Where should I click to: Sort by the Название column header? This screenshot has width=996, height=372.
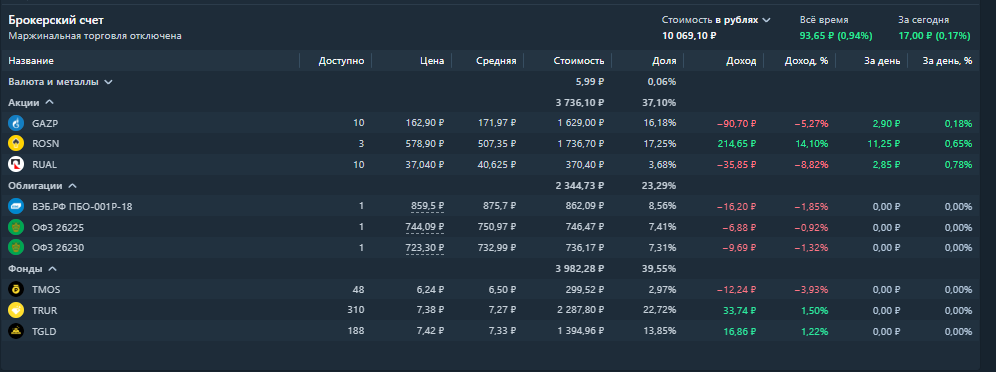pos(31,61)
